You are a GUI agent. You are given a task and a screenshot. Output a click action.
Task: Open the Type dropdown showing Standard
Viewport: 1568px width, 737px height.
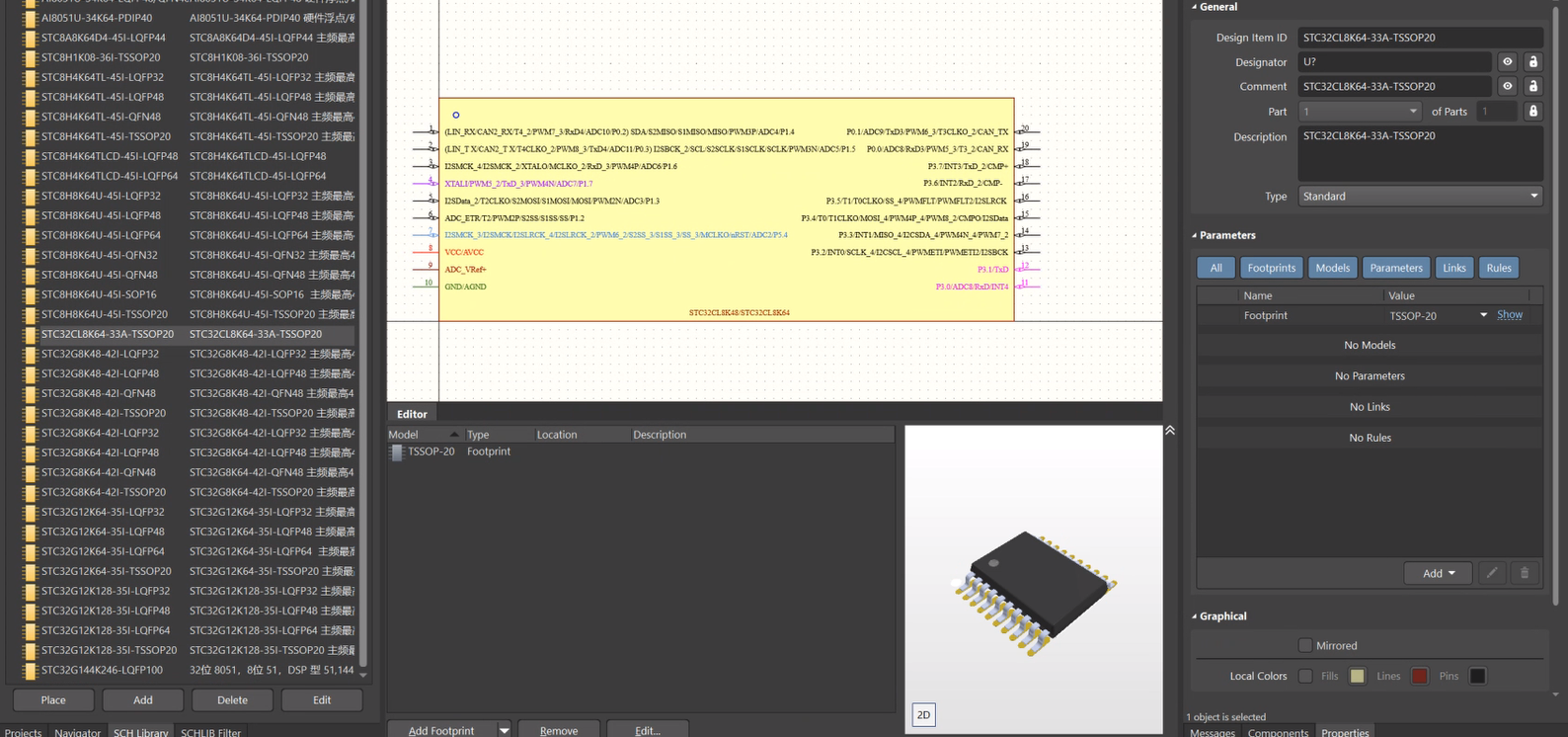(x=1420, y=196)
